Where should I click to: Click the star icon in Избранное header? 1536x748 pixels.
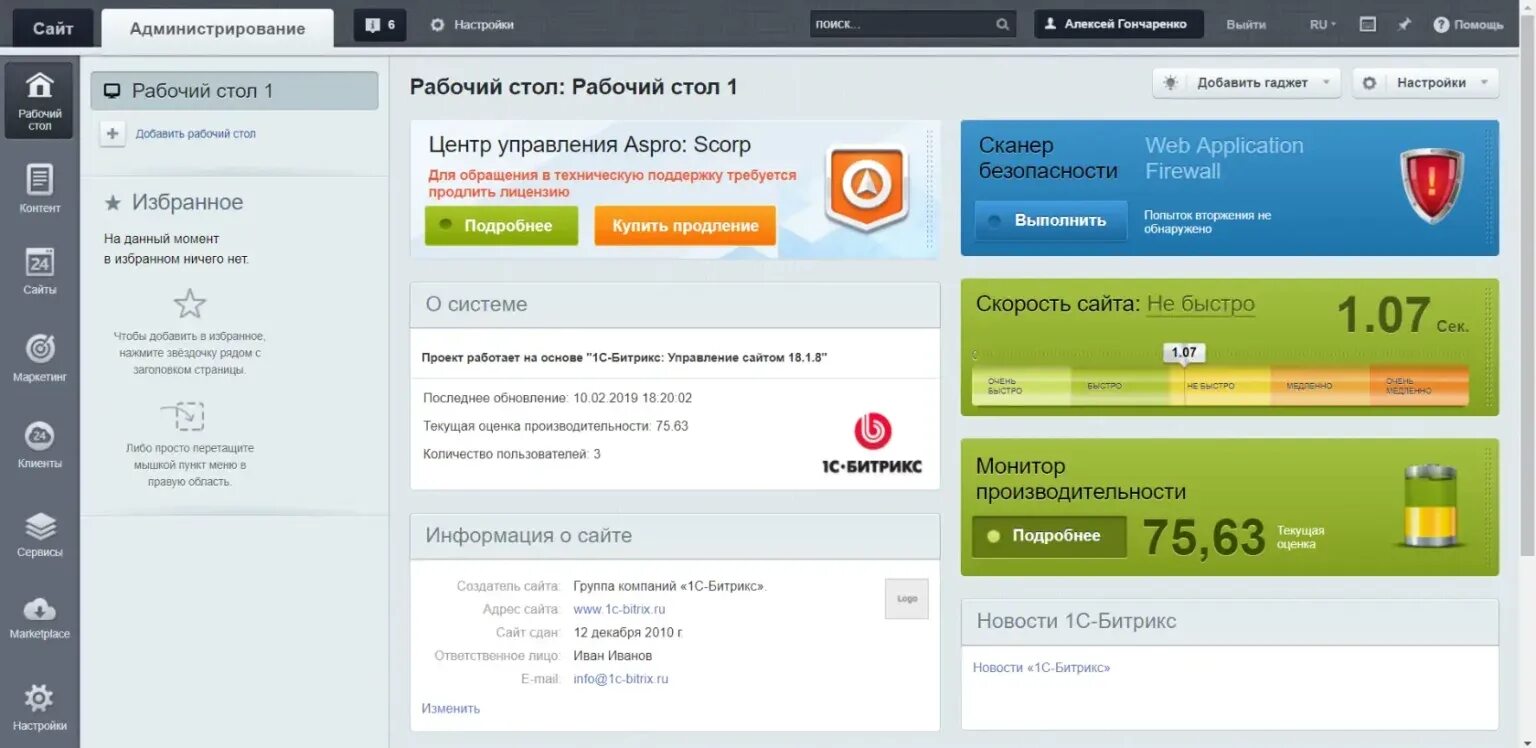pos(113,203)
